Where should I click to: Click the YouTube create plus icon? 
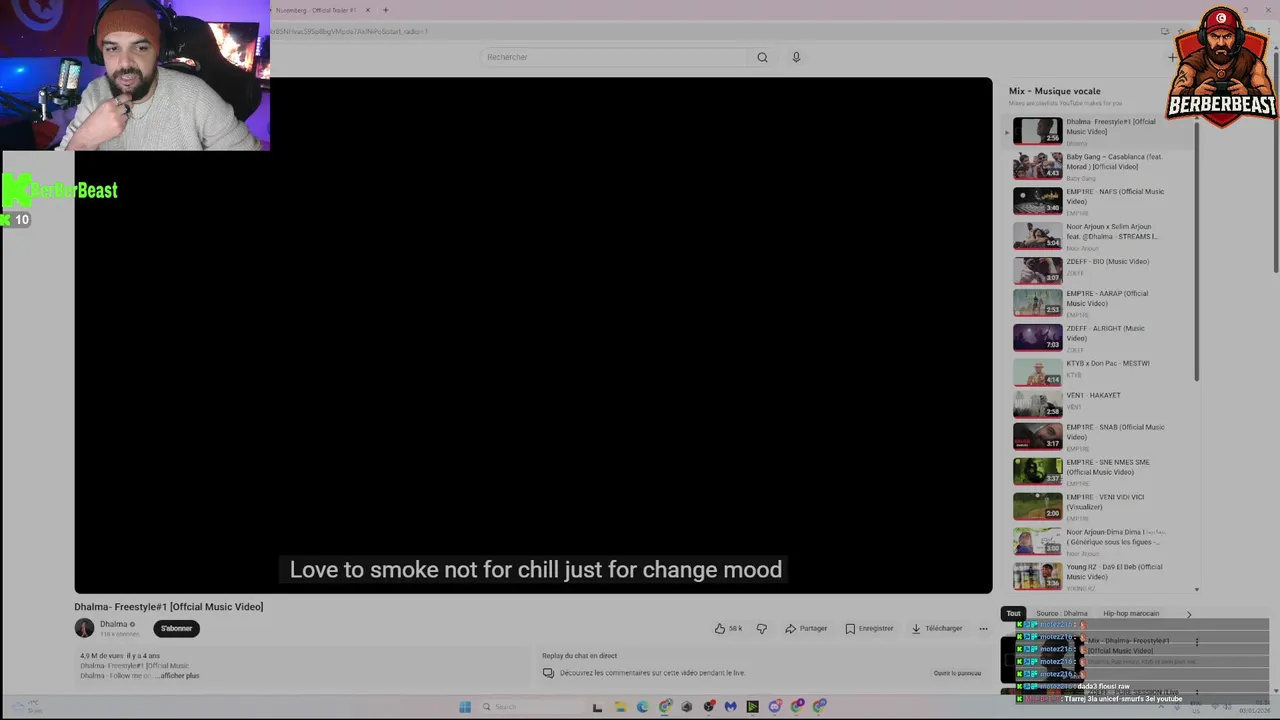pyautogui.click(x=1172, y=57)
